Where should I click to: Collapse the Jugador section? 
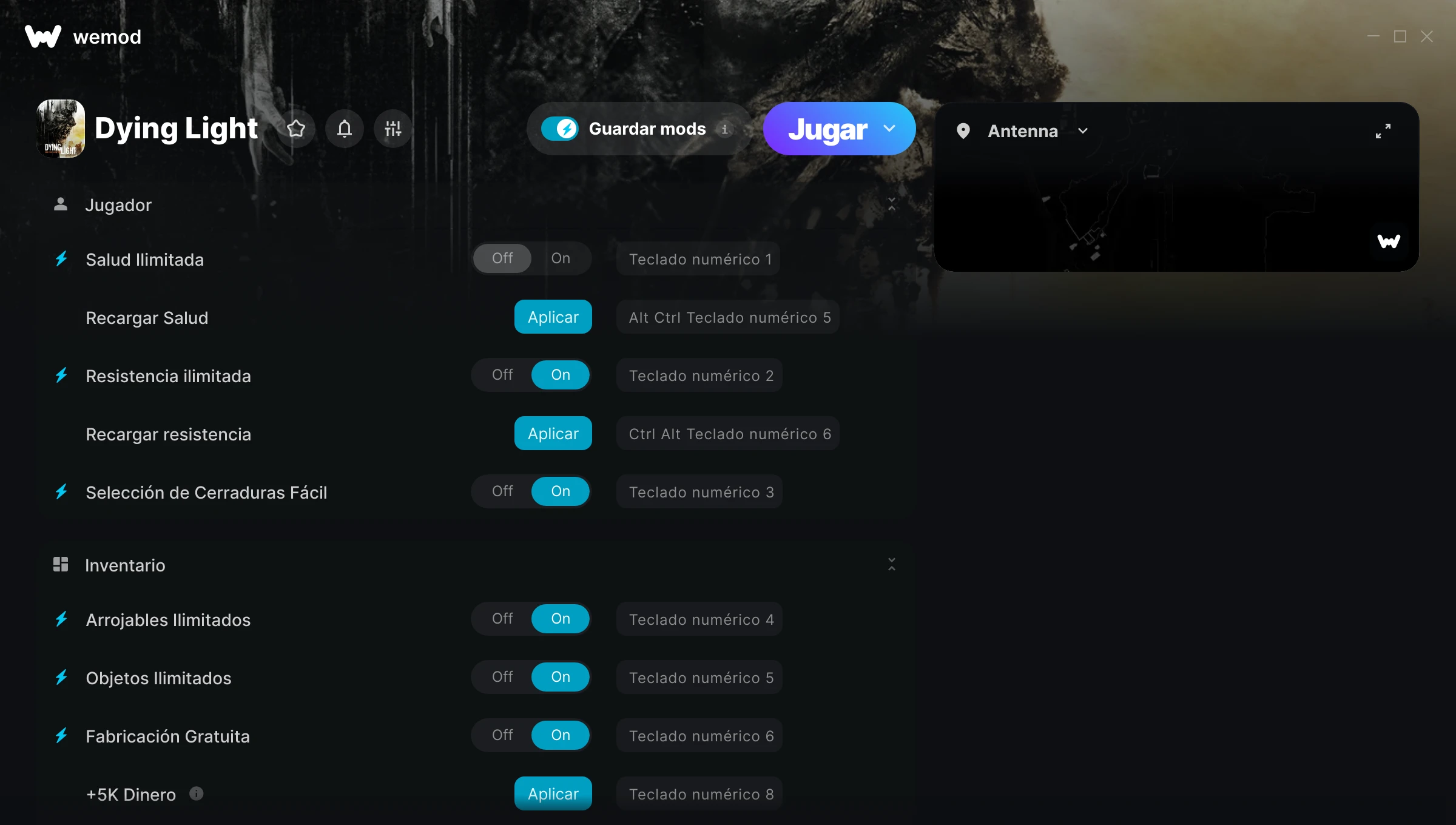pyautogui.click(x=892, y=204)
